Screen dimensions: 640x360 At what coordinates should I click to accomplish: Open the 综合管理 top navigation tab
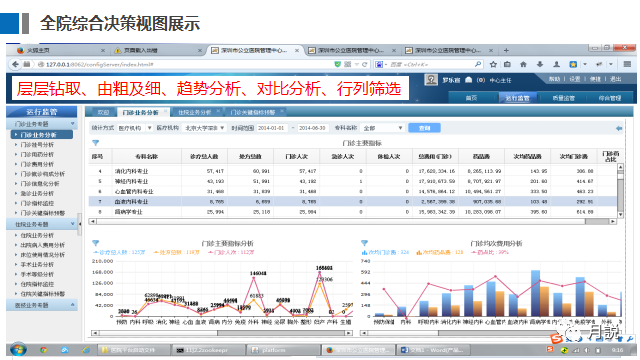click(x=610, y=98)
